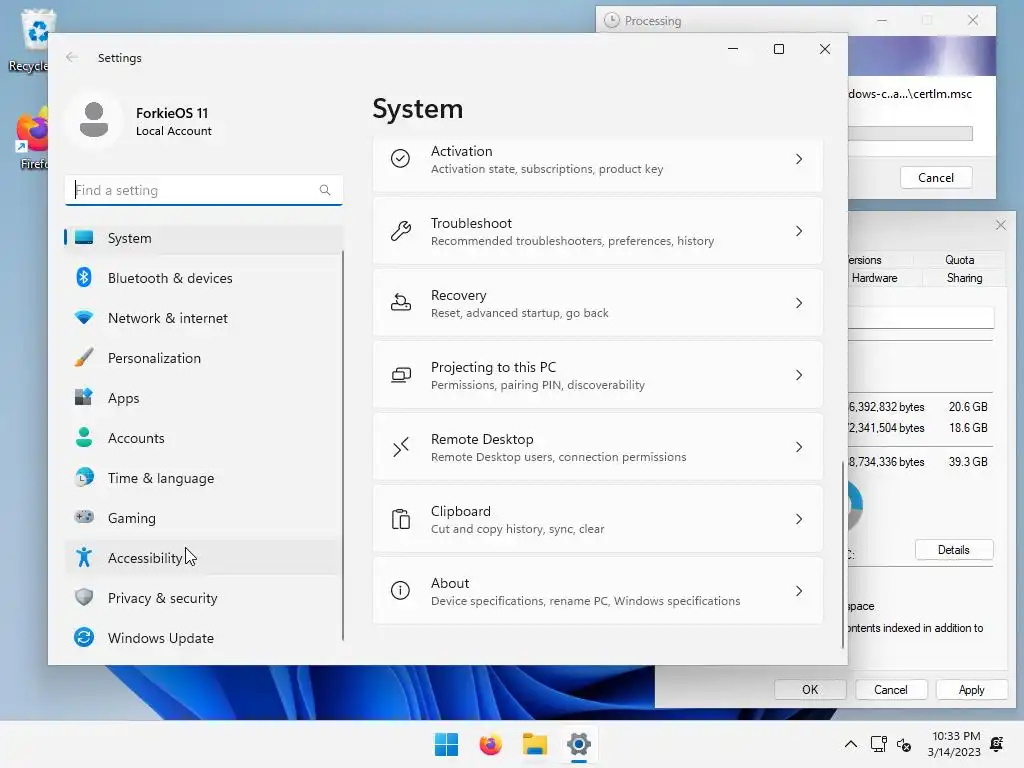
Task: Click the About info icon
Action: pyautogui.click(x=400, y=591)
